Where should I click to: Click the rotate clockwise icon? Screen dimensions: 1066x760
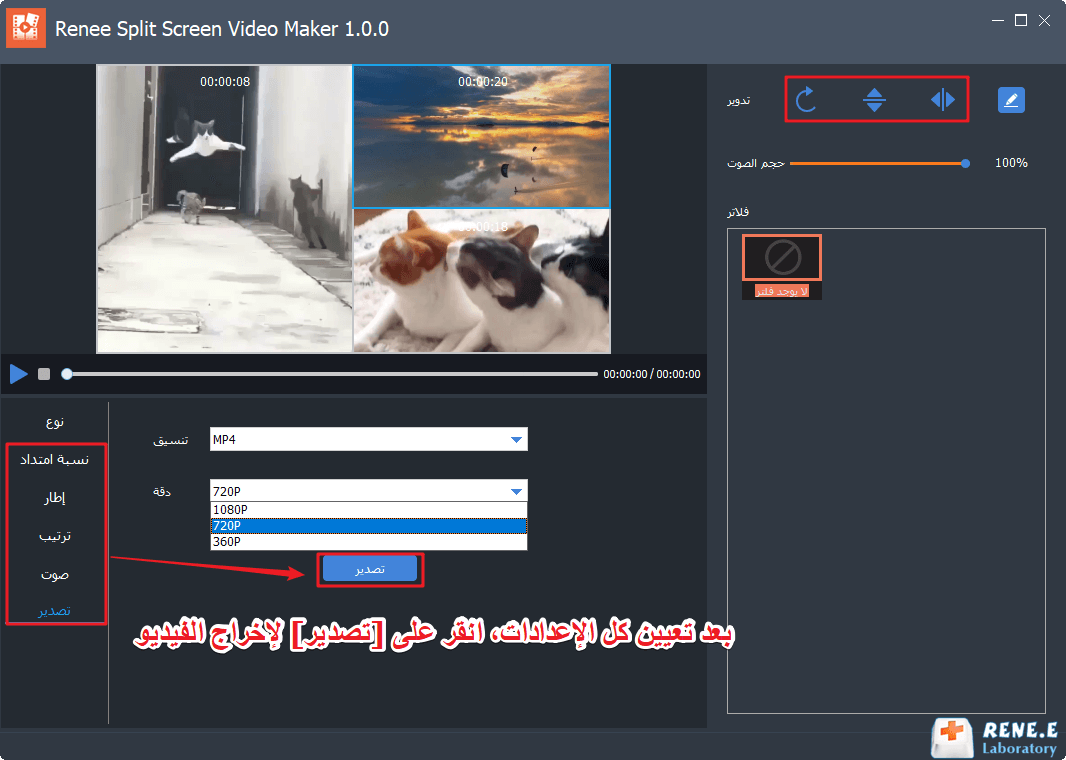(806, 99)
